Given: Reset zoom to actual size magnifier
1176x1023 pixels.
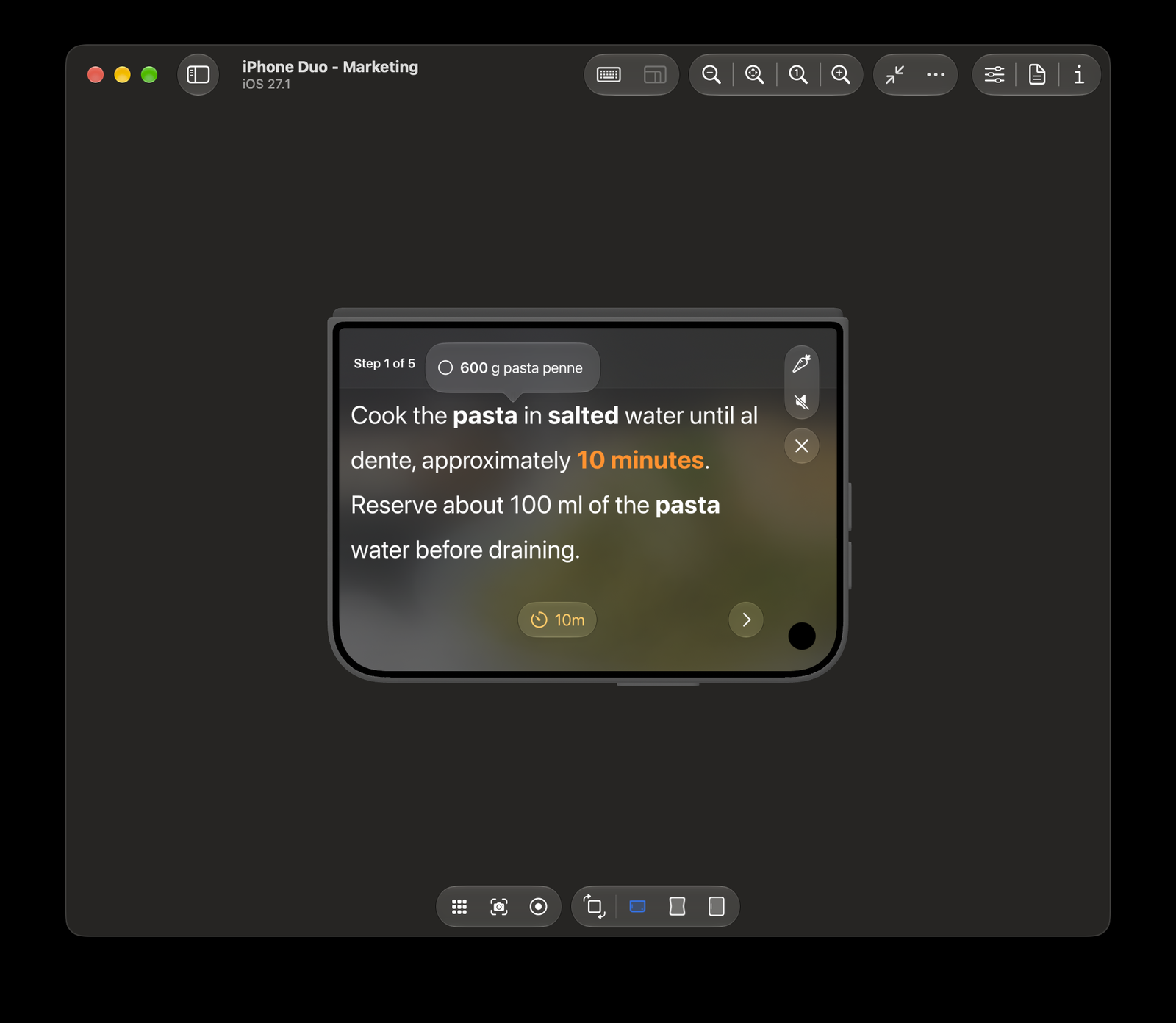Looking at the screenshot, I should coord(798,74).
